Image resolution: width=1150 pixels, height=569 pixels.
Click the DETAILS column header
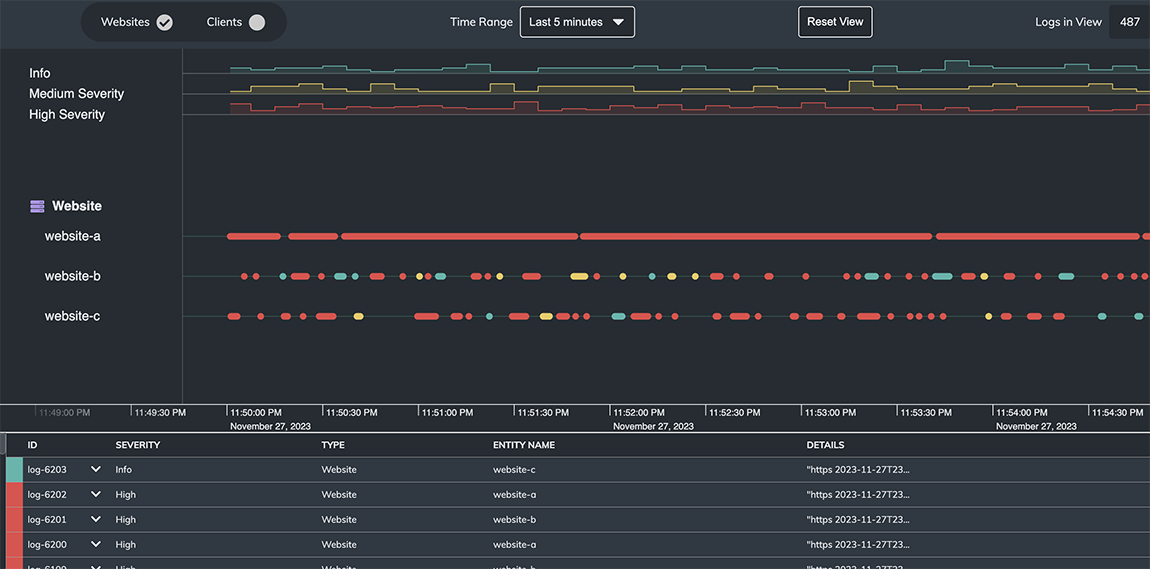click(x=825, y=445)
